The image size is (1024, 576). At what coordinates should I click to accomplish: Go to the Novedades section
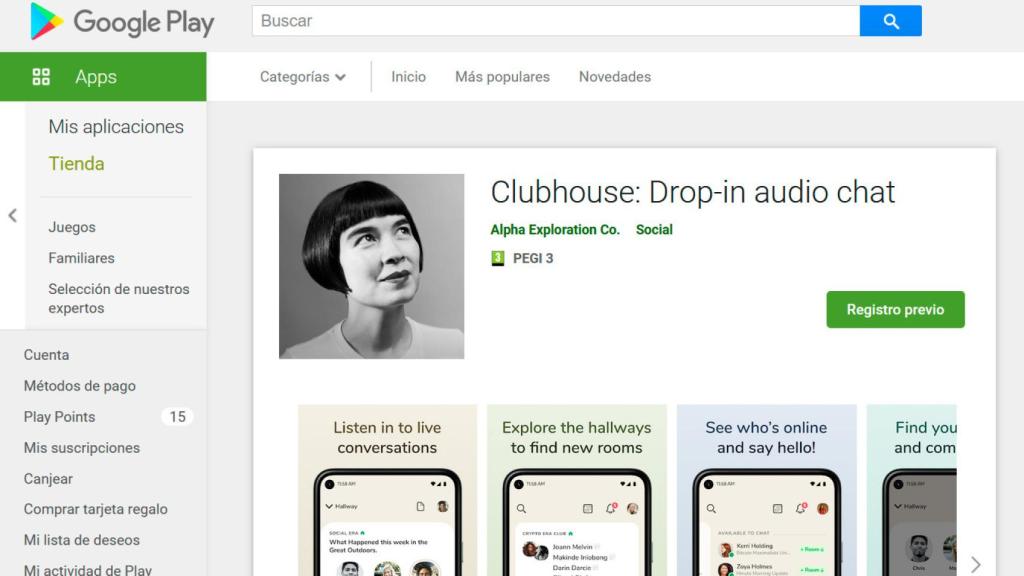[x=614, y=76]
